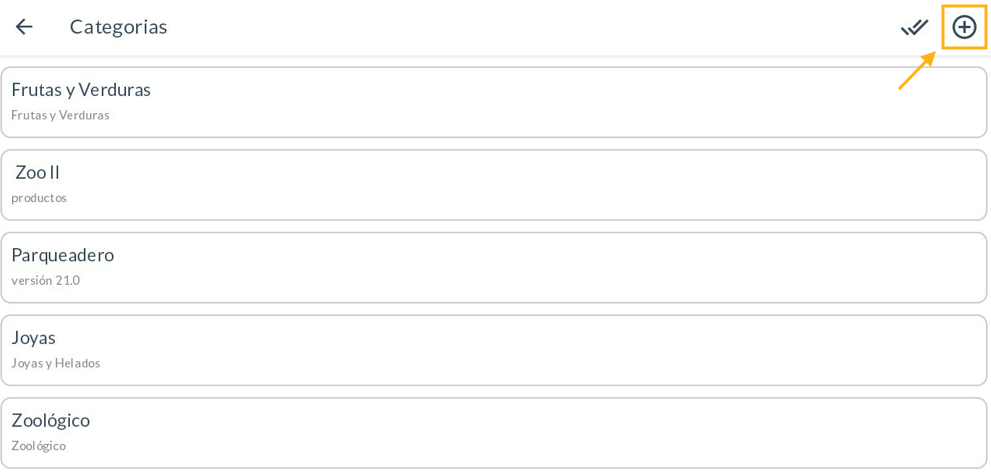
Task: Click the orange arrow annotation
Action: [916, 70]
